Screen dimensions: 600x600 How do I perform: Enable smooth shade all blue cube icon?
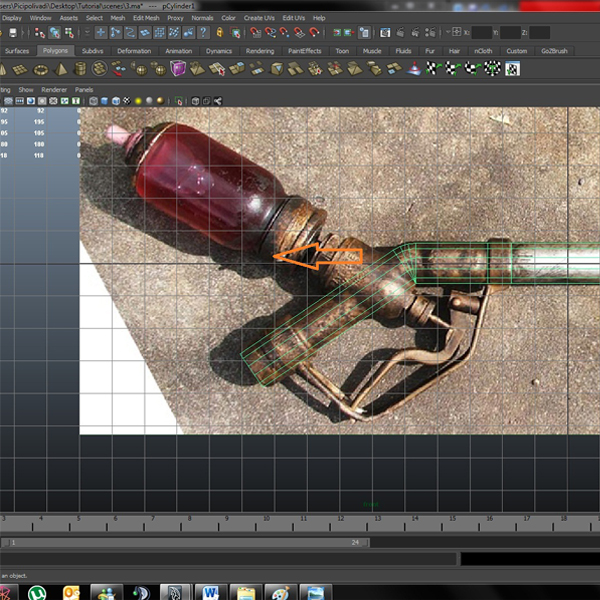[x=104, y=101]
